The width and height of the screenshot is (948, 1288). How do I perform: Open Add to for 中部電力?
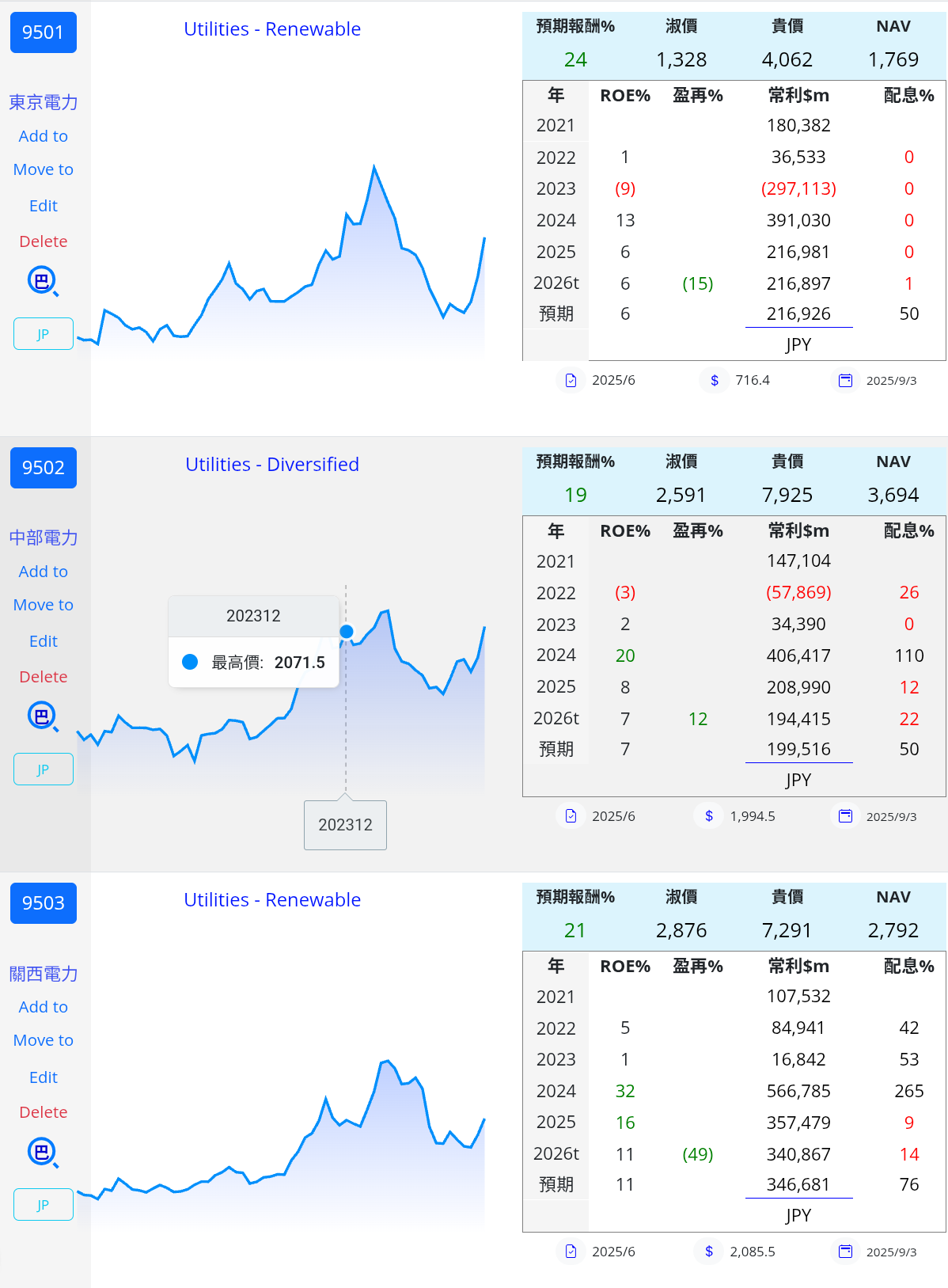pyautogui.click(x=43, y=572)
